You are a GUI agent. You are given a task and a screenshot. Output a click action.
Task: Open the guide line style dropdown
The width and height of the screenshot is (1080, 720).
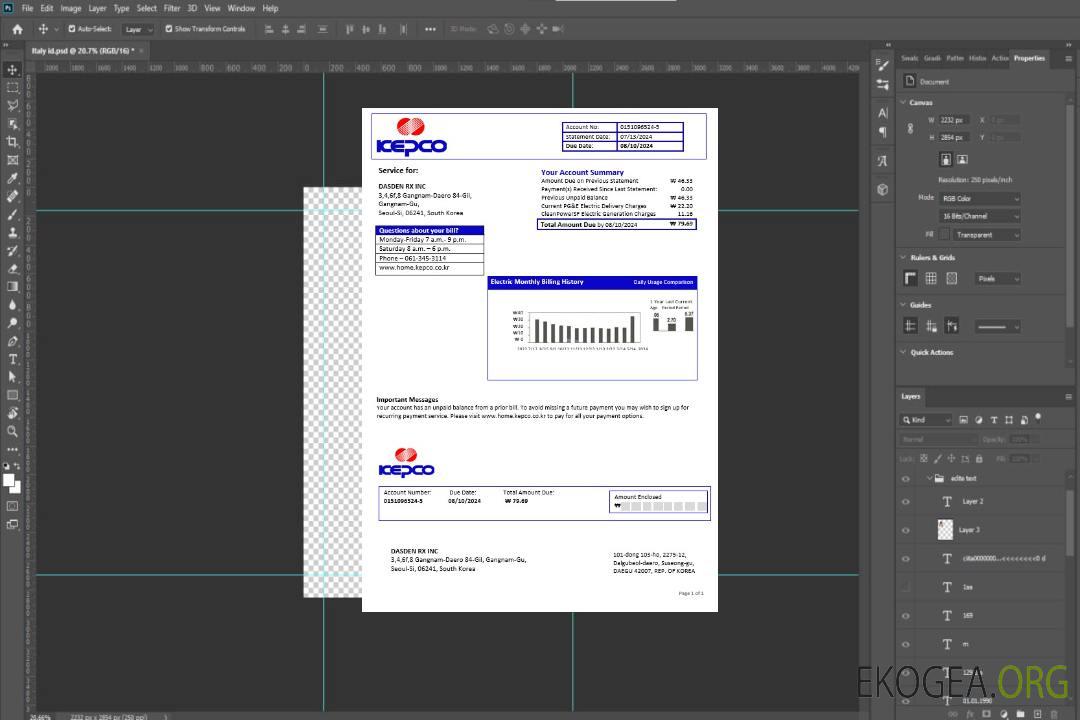coord(997,327)
